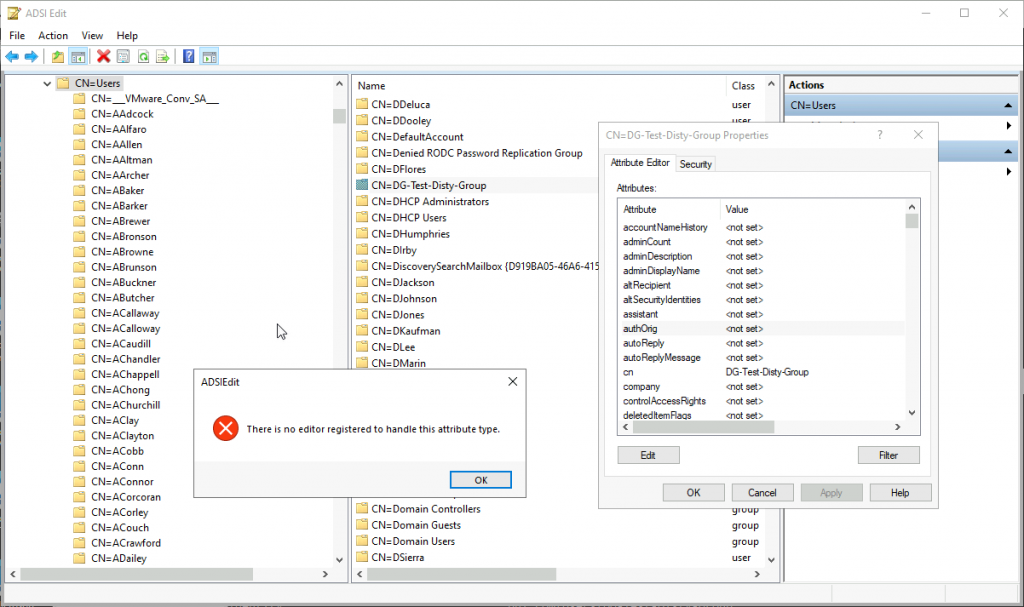Collapse the CN=Users tree node

[46, 82]
